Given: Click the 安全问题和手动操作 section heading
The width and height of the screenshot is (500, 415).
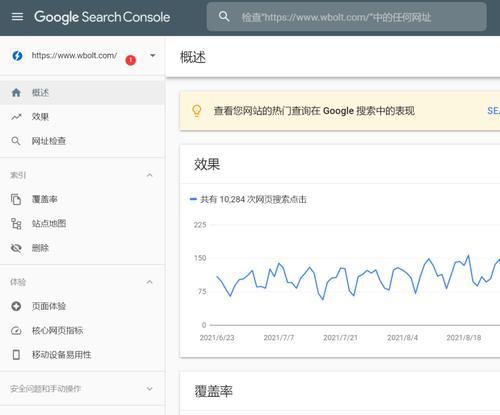Looking at the screenshot, I should coord(45,389).
